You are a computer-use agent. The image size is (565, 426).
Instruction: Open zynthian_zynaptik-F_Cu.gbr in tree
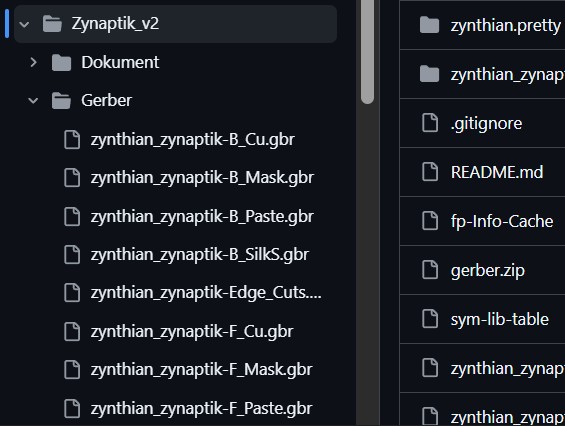pyautogui.click(x=192, y=332)
